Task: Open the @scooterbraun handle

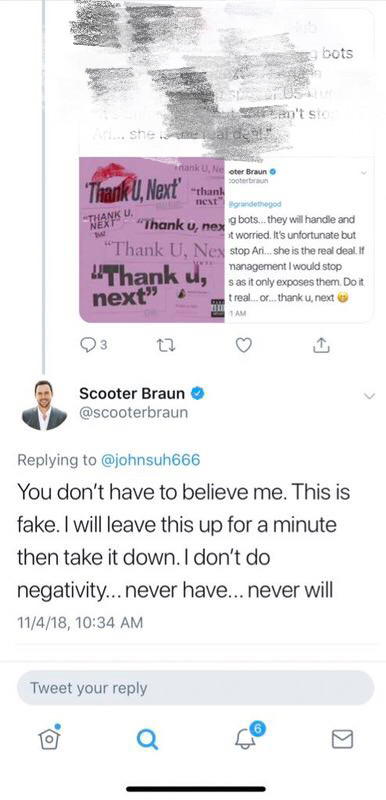Action: 134,412
